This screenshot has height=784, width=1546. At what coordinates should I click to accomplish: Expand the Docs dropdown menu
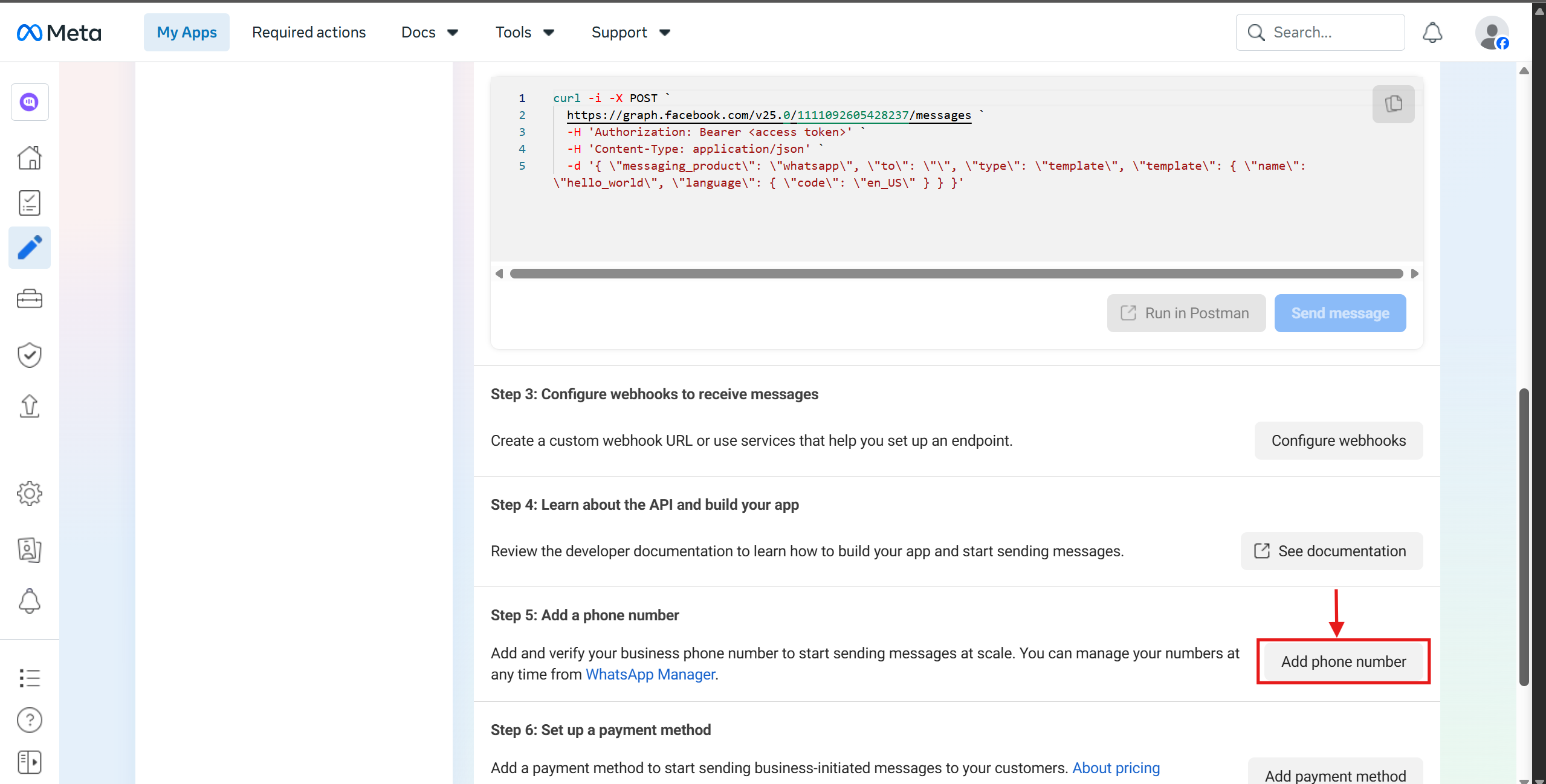point(430,33)
